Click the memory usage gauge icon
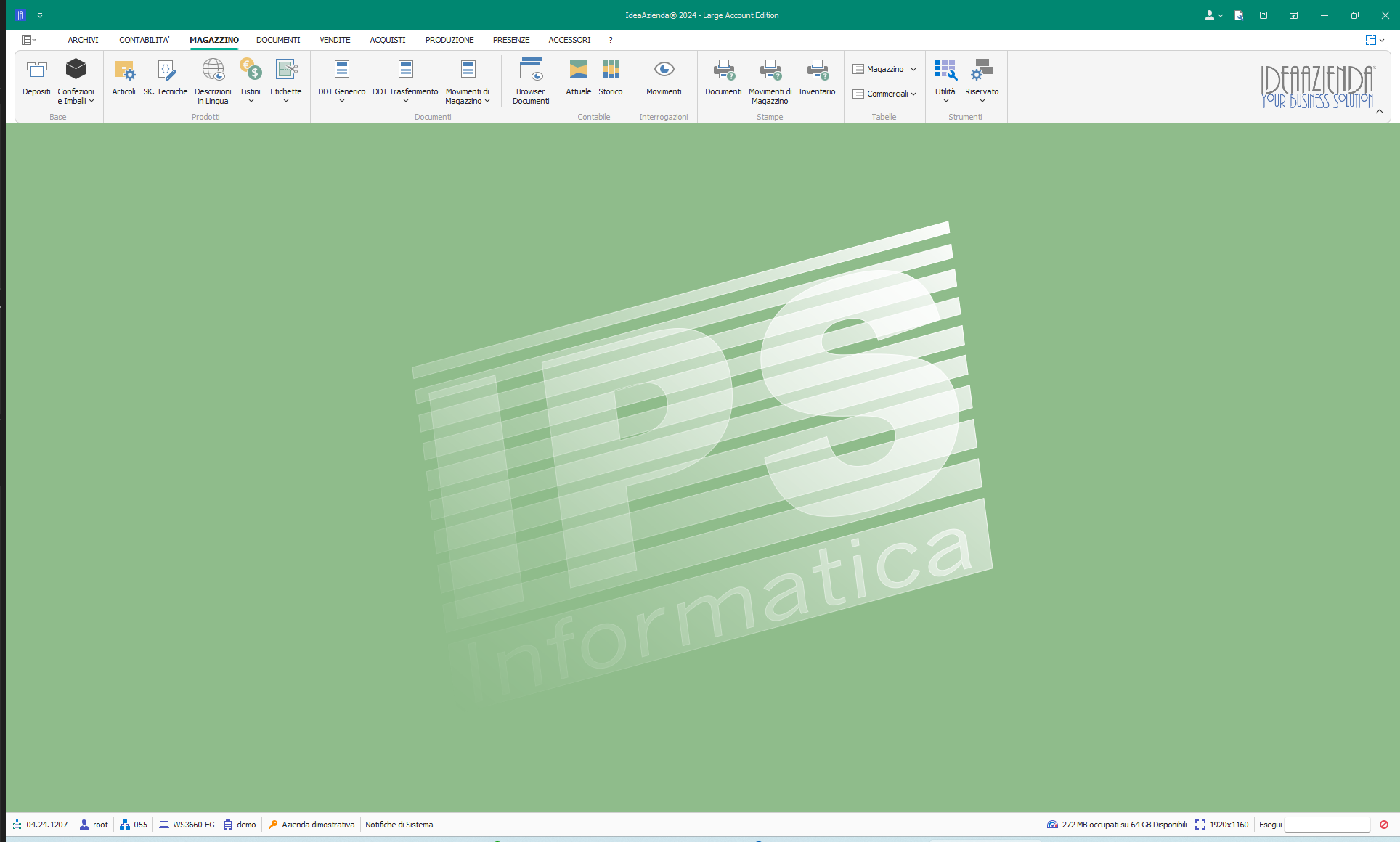Viewport: 1400px width, 842px height. (x=1052, y=825)
